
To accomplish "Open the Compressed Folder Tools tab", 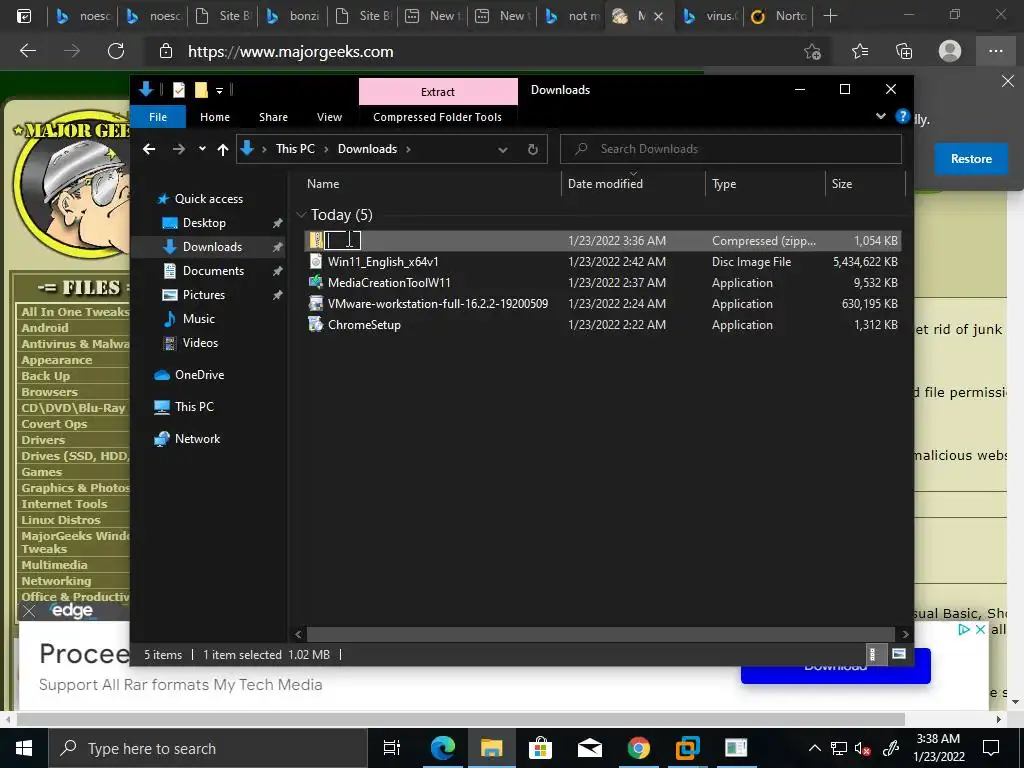I will coord(438,117).
